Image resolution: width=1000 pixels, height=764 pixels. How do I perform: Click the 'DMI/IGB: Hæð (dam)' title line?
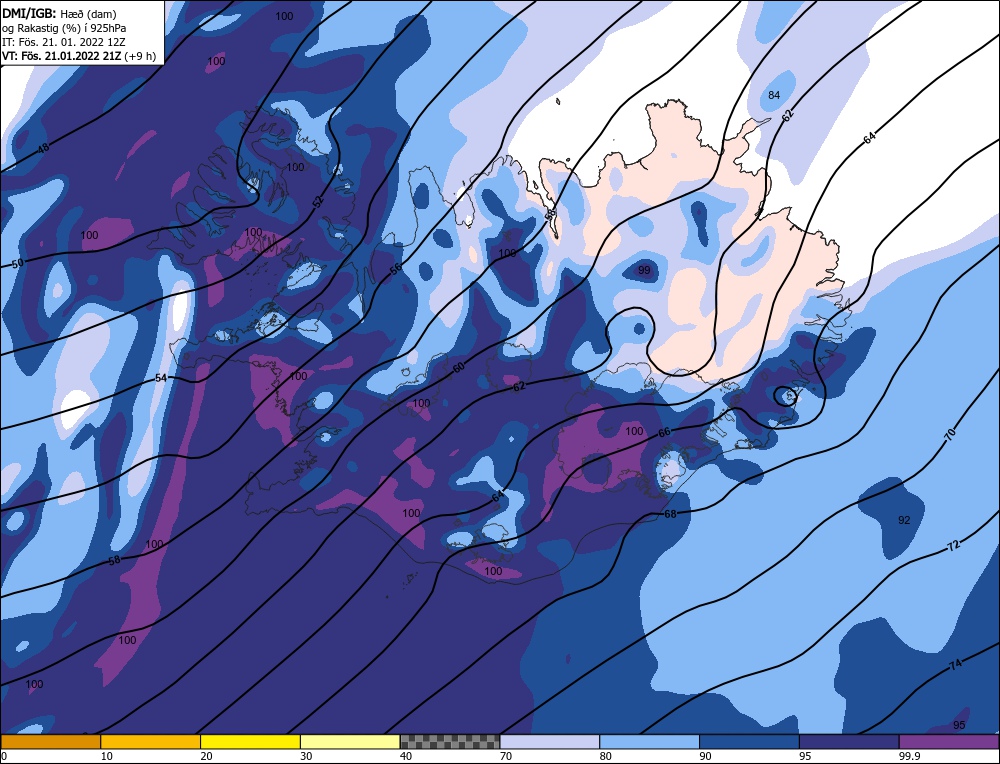pyautogui.click(x=59, y=14)
